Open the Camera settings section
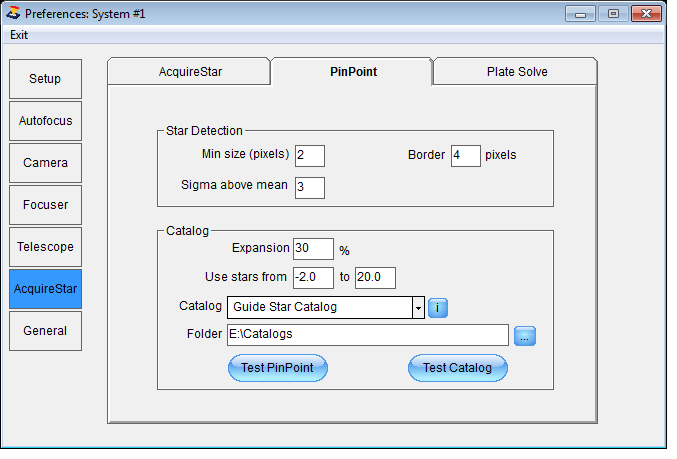The image size is (677, 459). (46, 165)
